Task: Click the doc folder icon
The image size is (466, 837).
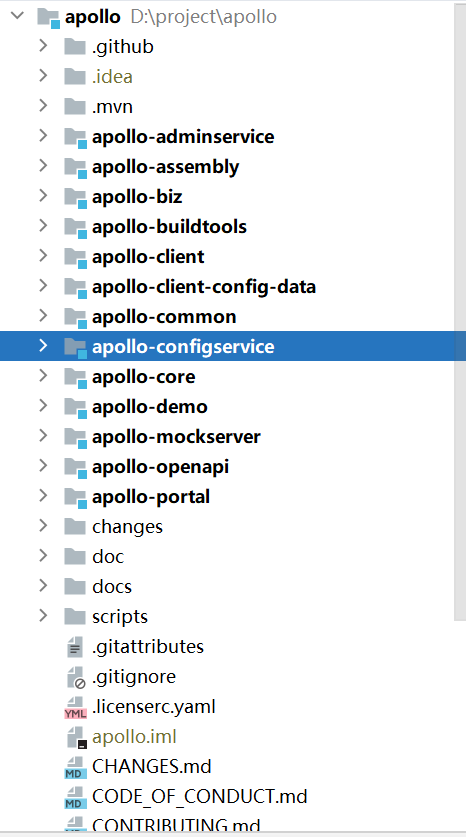Action: 75,556
